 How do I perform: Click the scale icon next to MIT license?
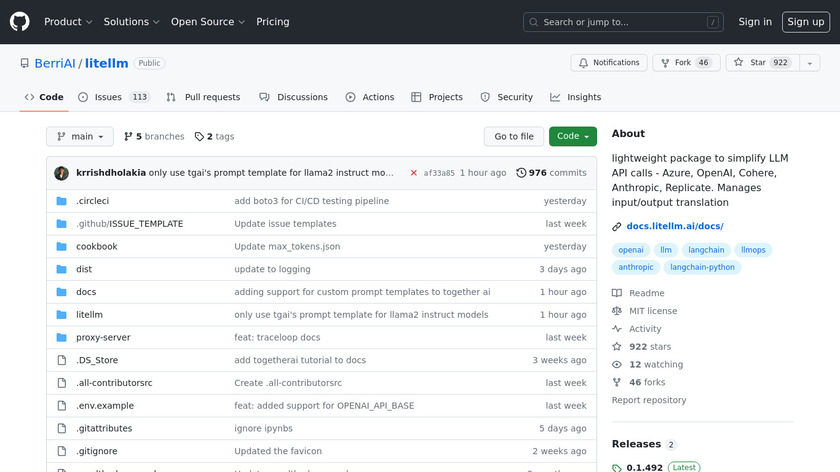pos(617,311)
